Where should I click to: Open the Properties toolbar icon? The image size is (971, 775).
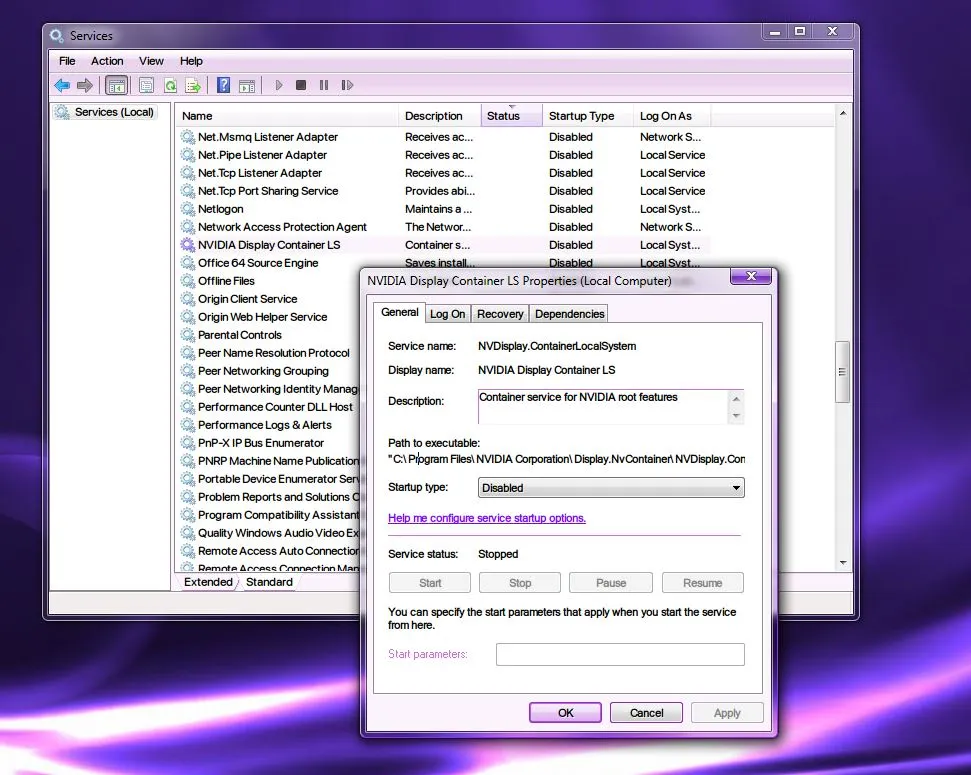coord(146,85)
